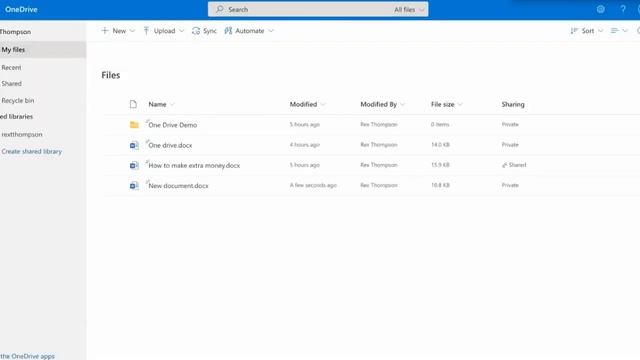Open Modified By column chevron menu
The image size is (640, 360).
[402, 104]
